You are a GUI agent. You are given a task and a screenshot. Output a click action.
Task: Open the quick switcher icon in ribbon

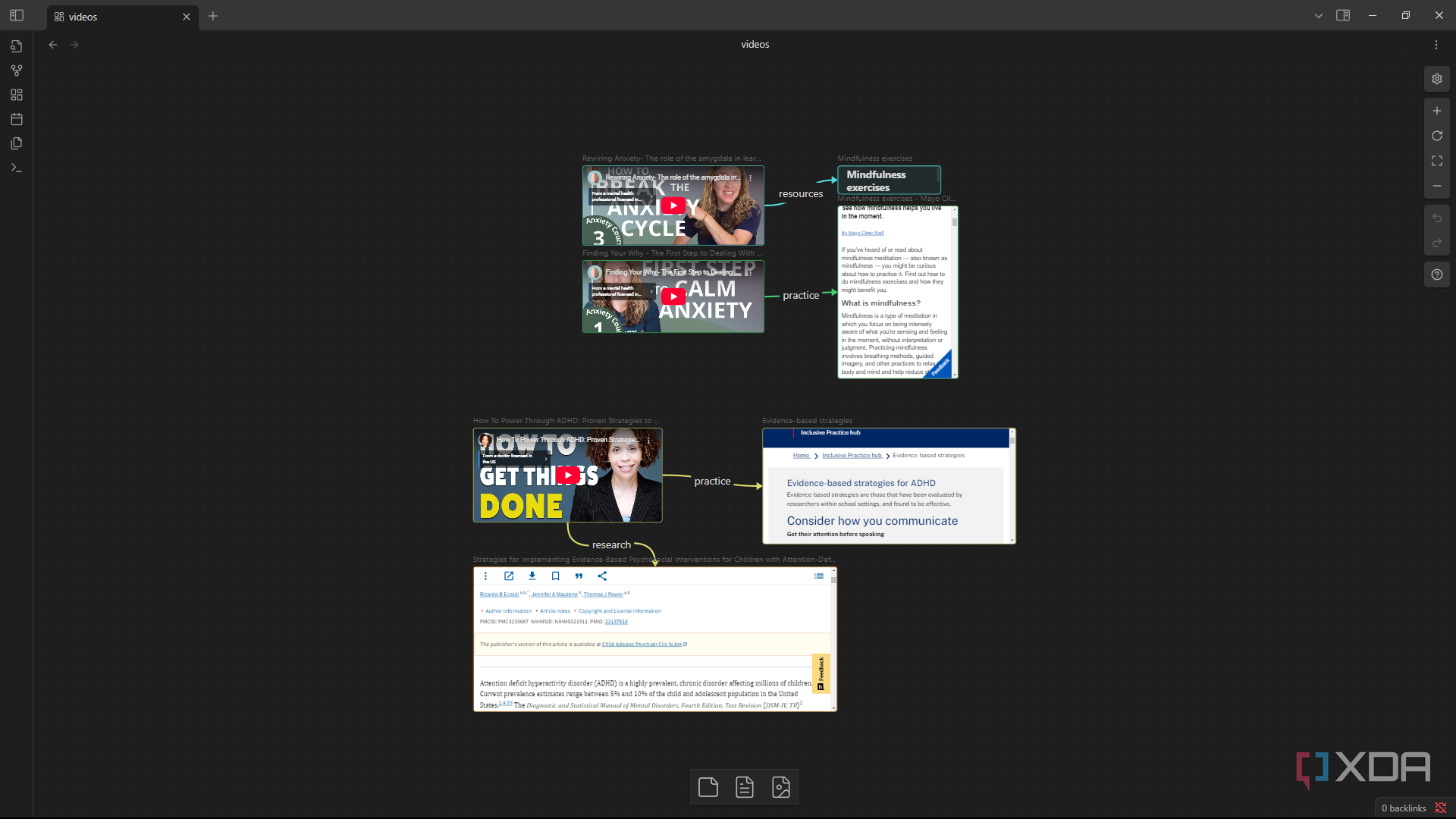(17, 46)
